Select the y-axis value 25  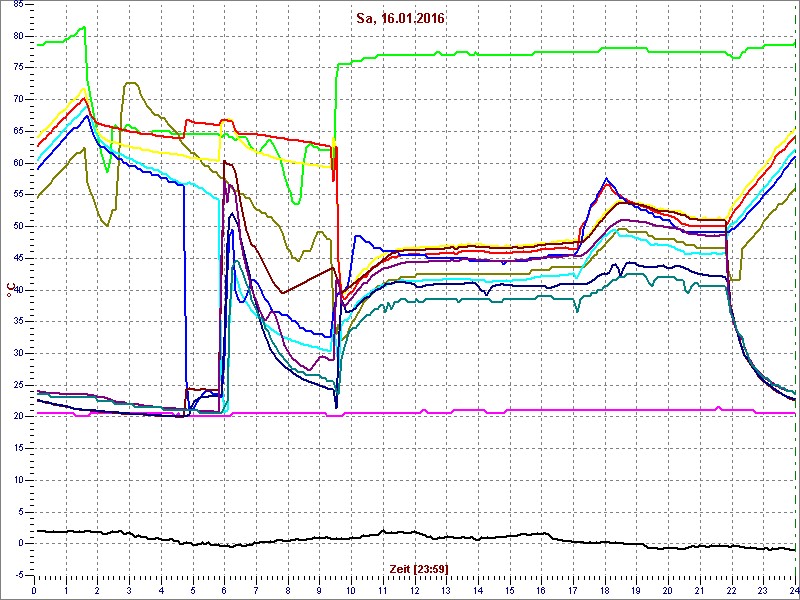pos(18,385)
